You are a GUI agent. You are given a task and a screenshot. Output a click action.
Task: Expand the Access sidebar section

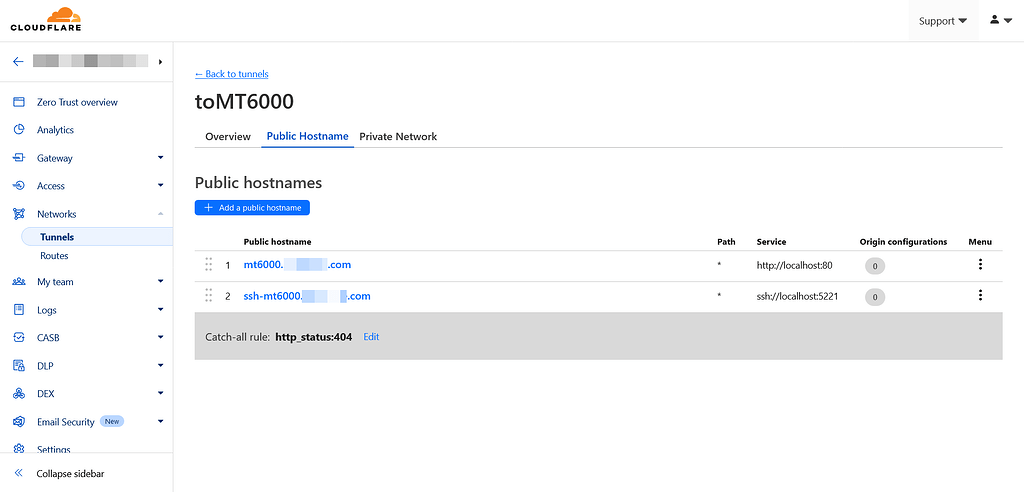tap(160, 186)
